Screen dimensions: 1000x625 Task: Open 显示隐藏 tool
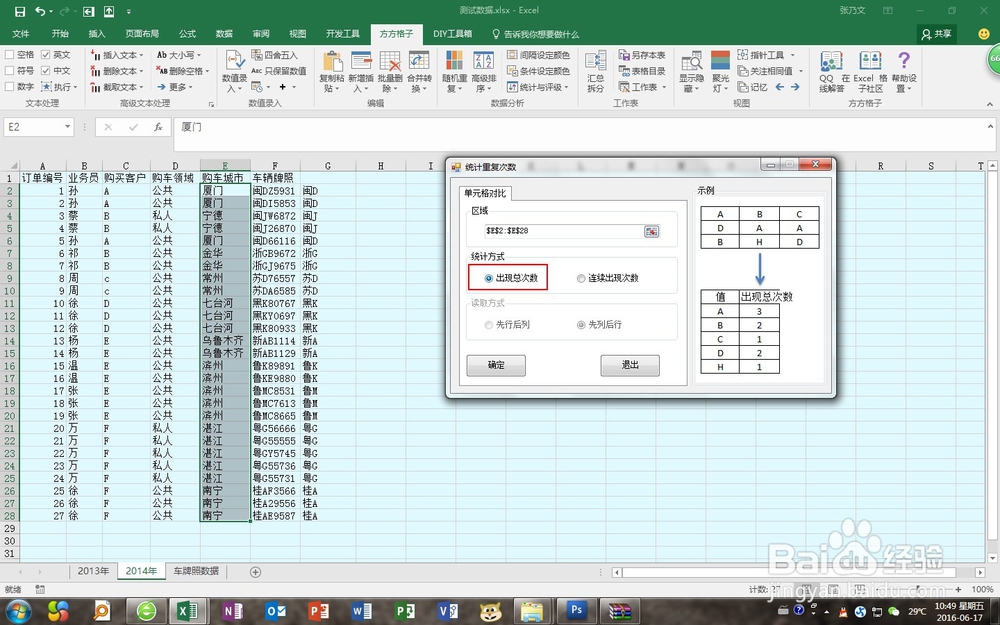tap(691, 71)
